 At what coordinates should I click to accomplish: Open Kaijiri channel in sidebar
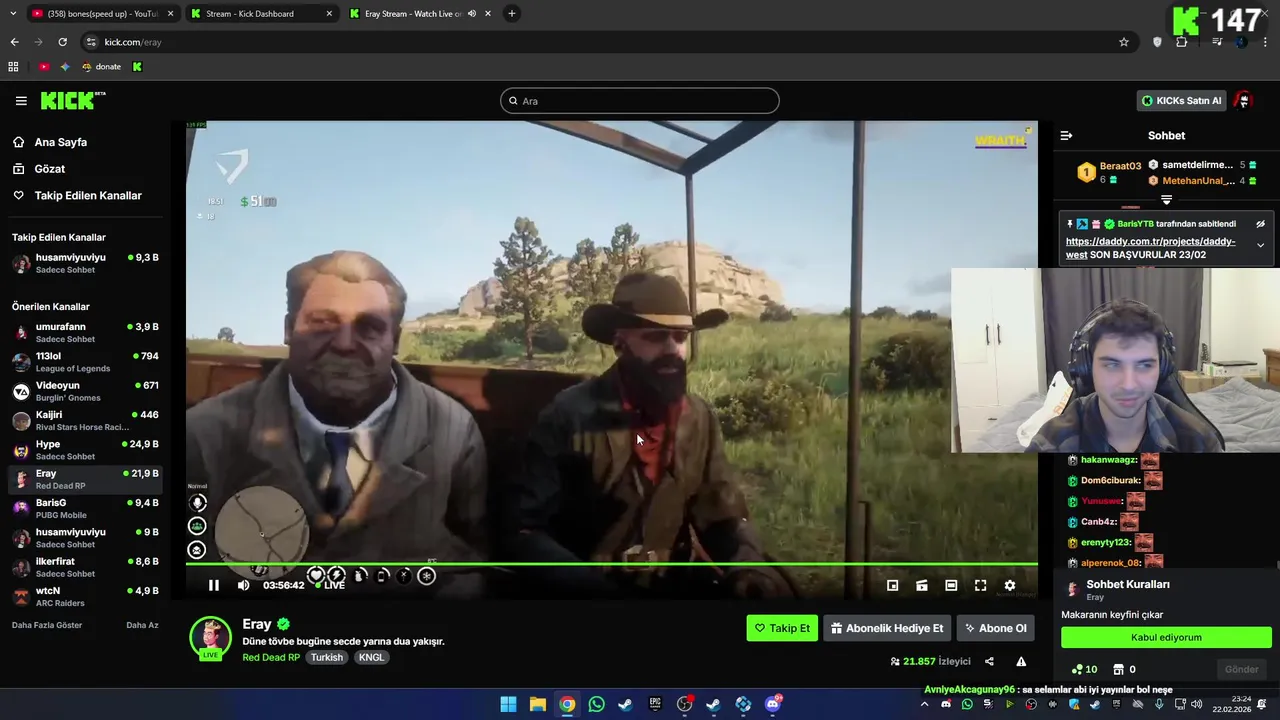(x=85, y=421)
